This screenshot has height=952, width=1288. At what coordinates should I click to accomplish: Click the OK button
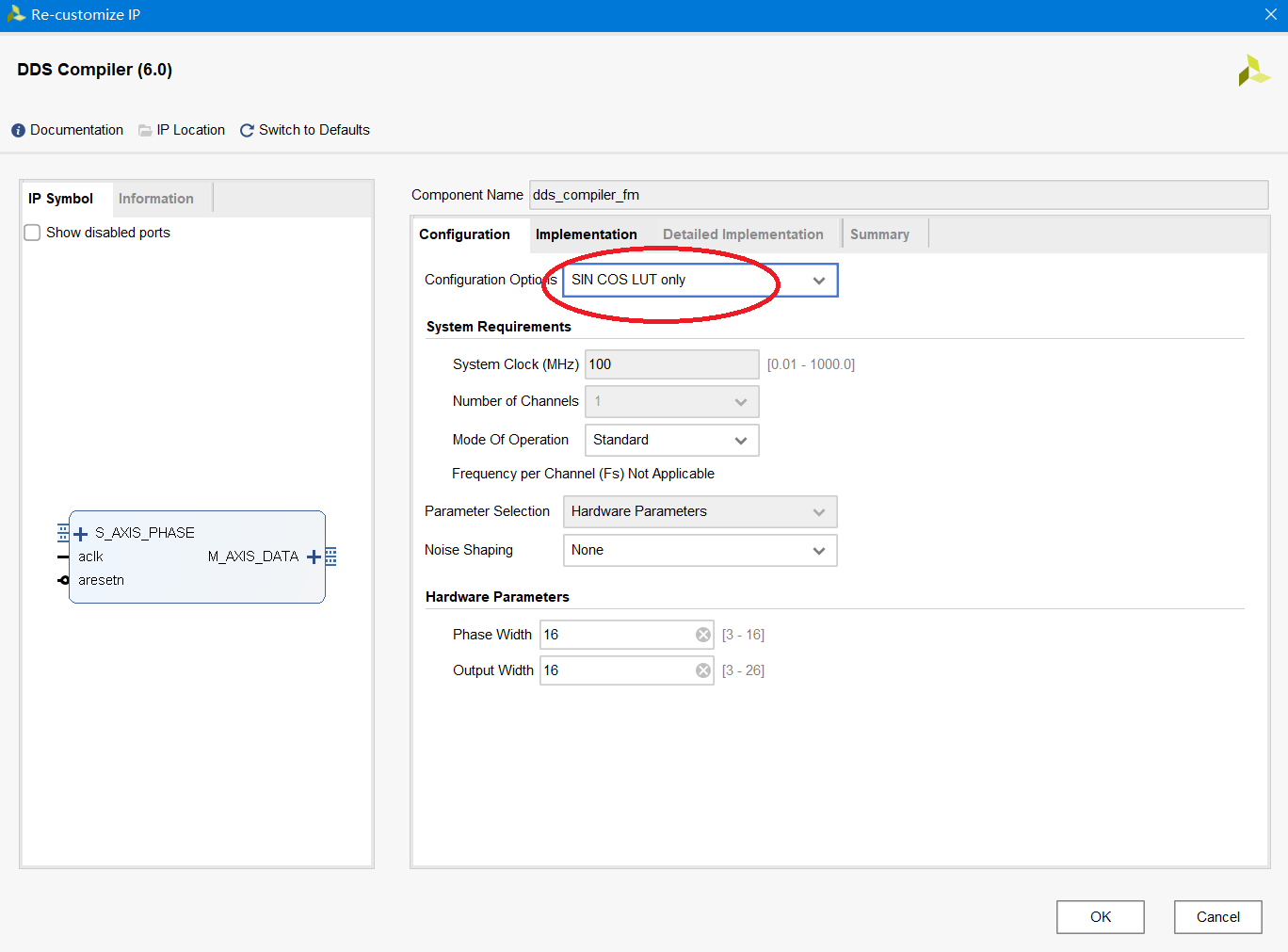pyautogui.click(x=1101, y=917)
